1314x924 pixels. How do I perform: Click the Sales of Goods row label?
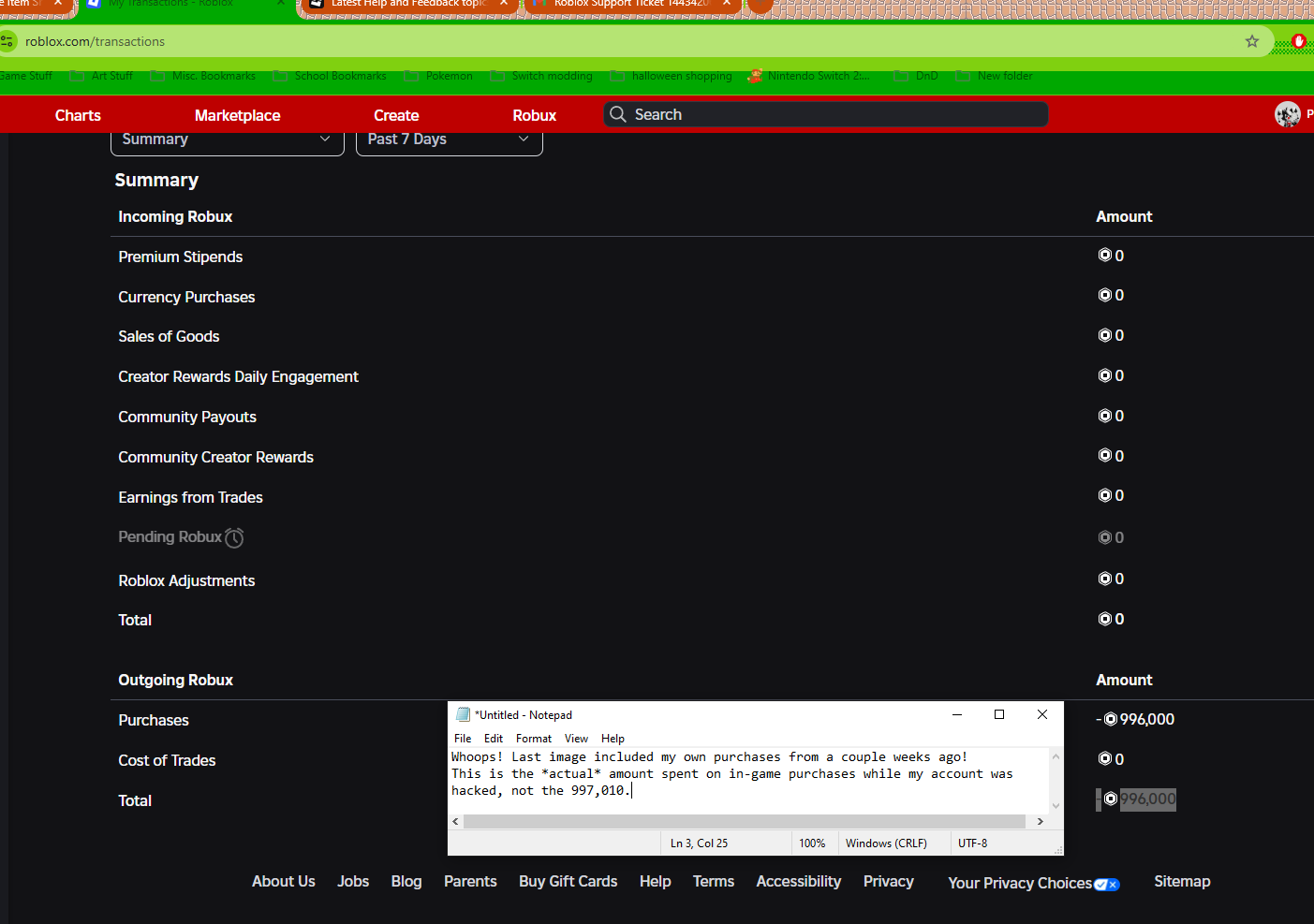169,336
